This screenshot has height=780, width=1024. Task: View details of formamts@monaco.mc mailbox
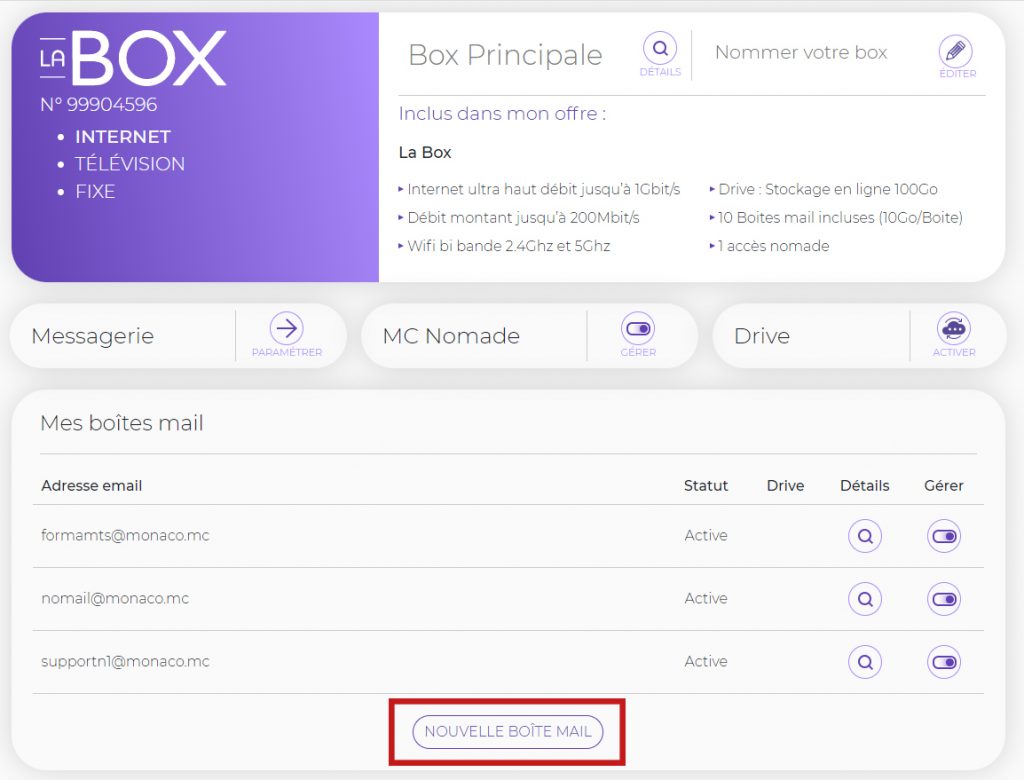pos(864,536)
